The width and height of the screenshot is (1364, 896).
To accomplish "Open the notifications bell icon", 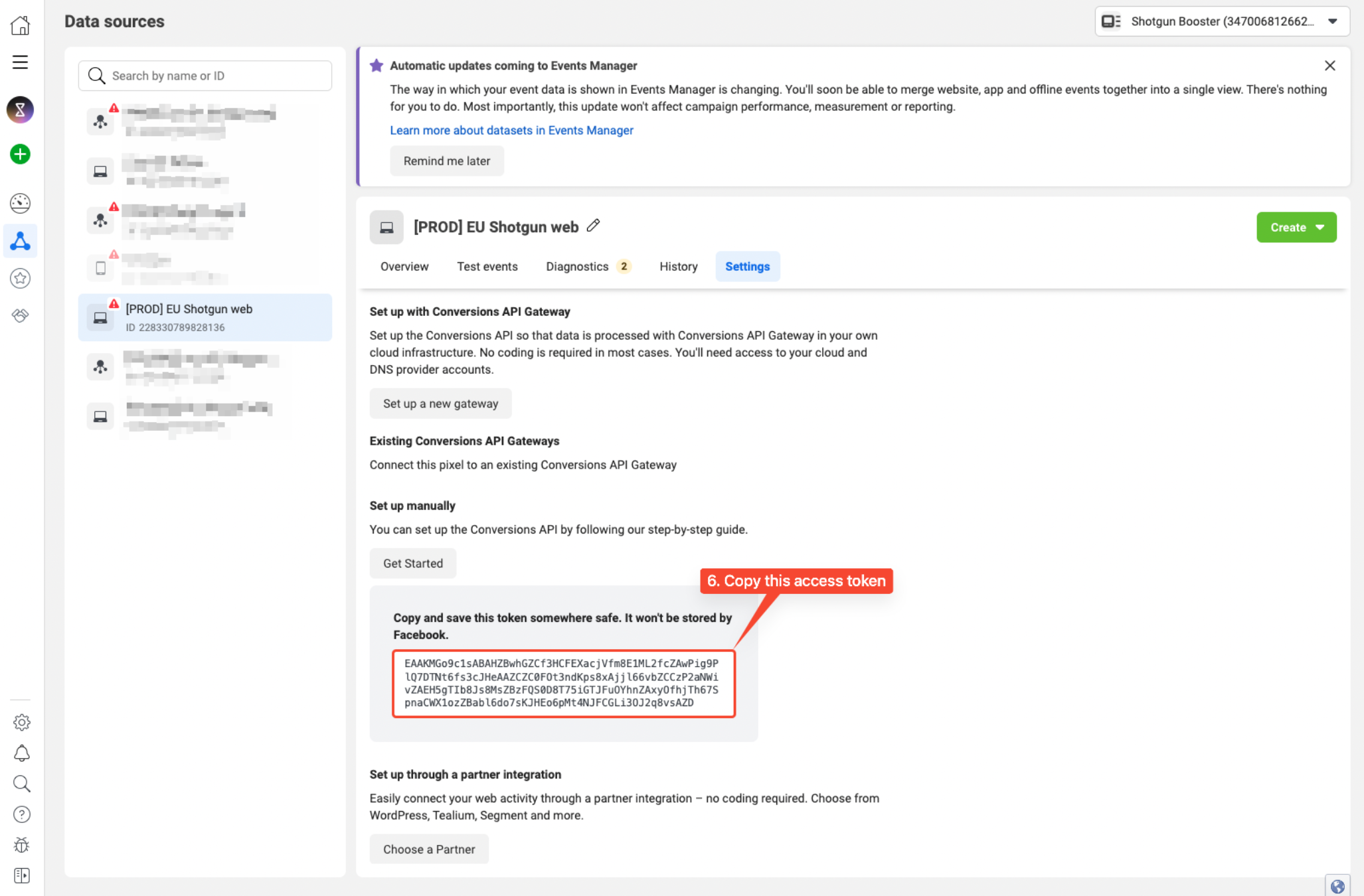I will click(22, 753).
